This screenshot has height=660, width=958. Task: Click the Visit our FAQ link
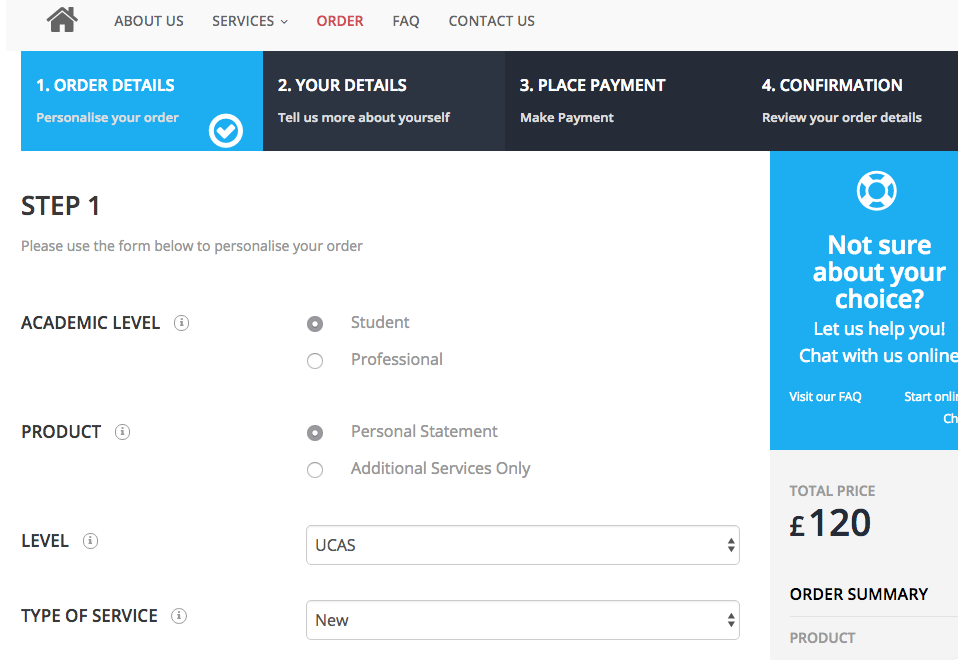pos(825,397)
